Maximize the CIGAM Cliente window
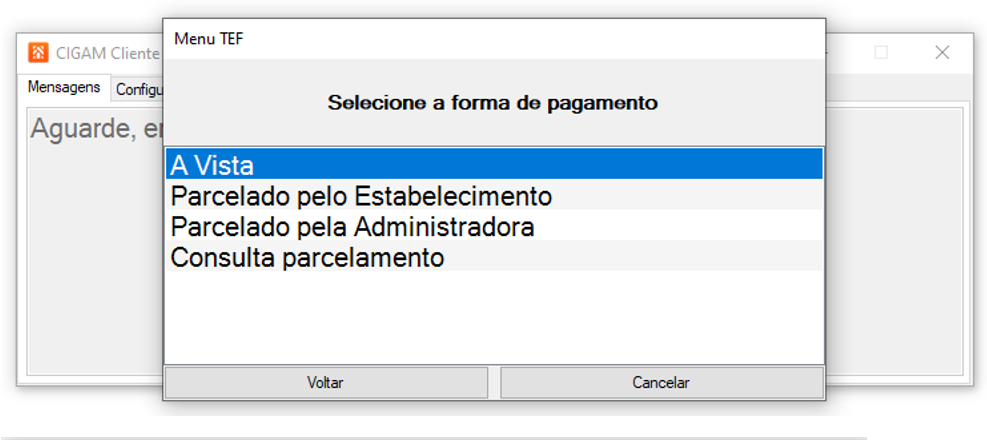Screen dimensions: 987x440 881,53
